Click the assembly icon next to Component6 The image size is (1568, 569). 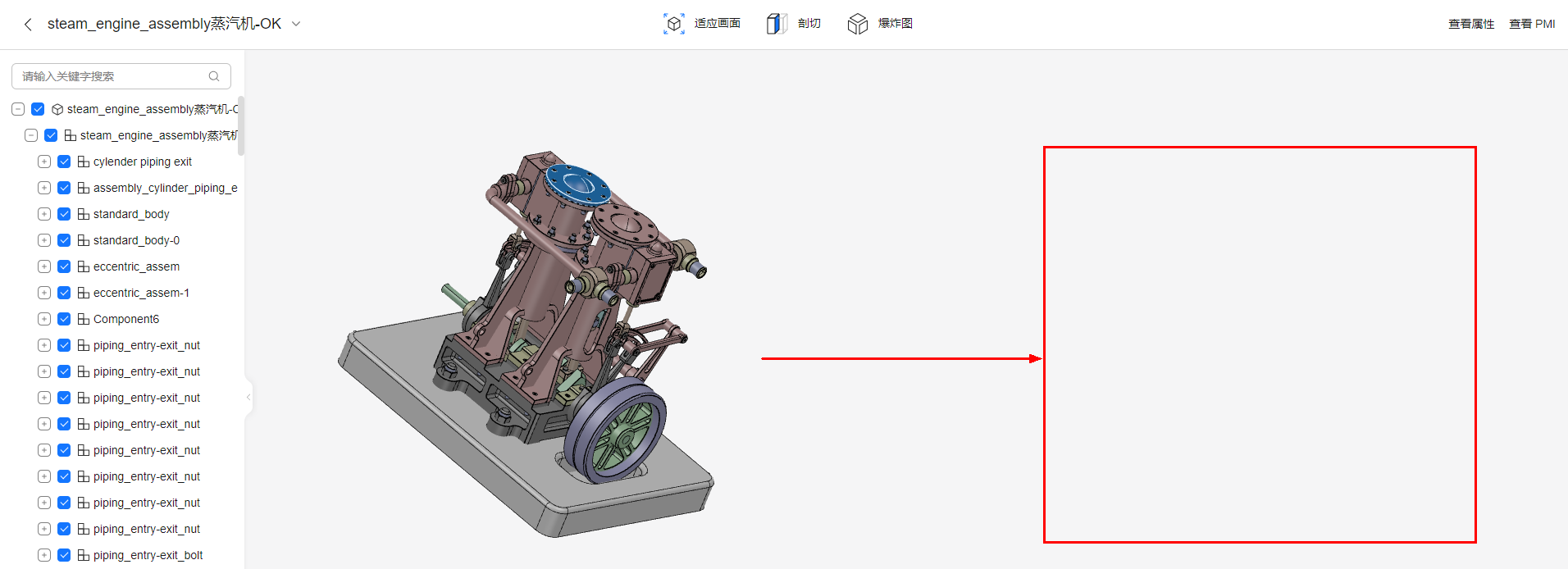tap(84, 319)
